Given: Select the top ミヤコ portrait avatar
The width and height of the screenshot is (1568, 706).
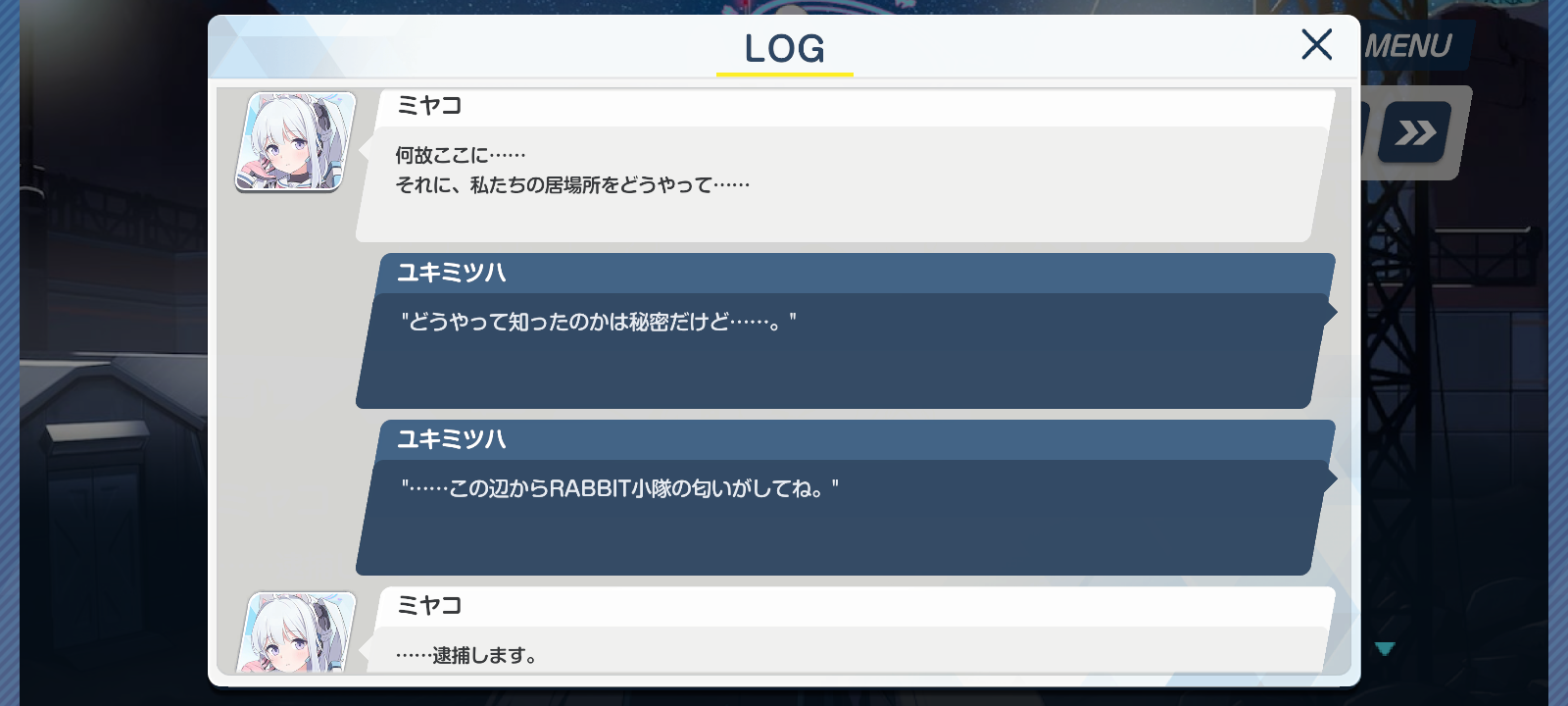Looking at the screenshot, I should [x=295, y=142].
